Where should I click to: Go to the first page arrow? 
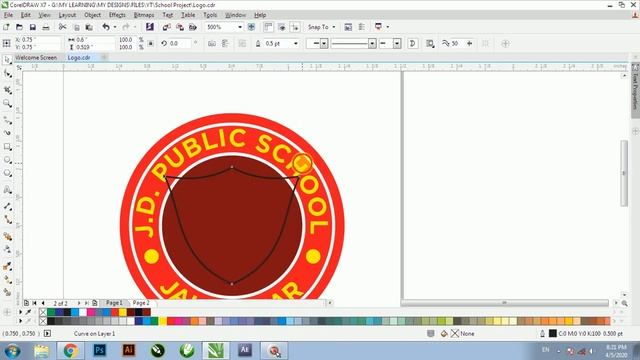point(34,303)
